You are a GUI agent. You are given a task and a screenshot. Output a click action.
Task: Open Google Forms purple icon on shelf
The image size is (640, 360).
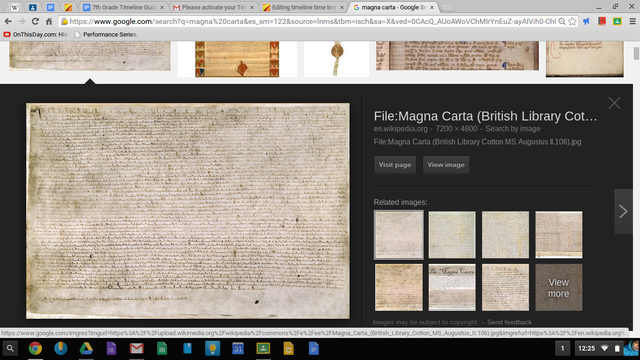(x=111, y=349)
